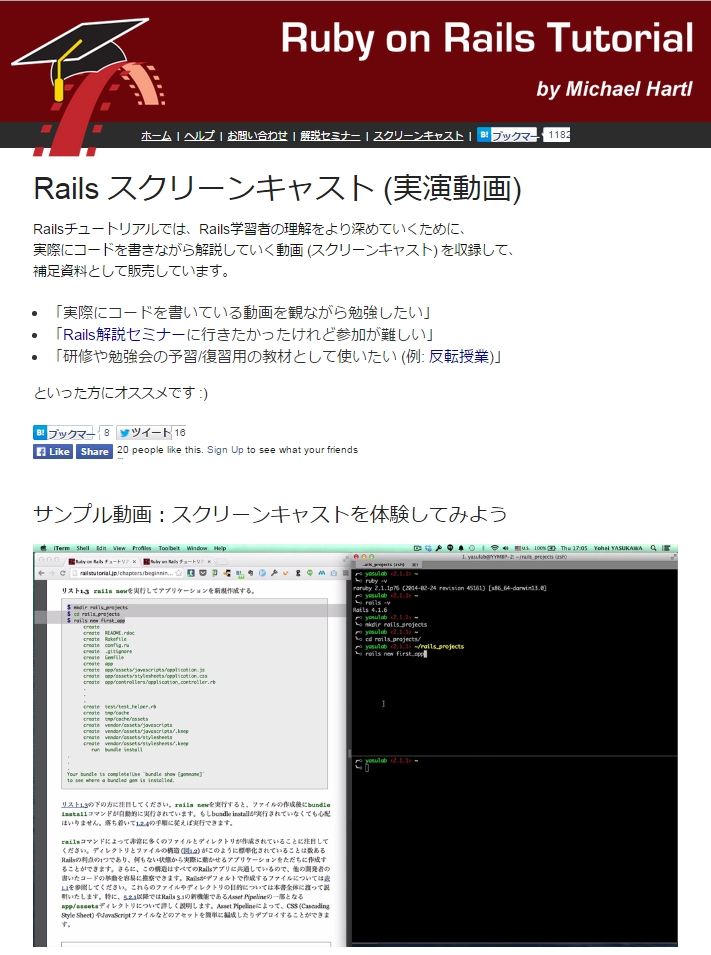Click the Facebook Like button
The height and width of the screenshot is (955, 711).
tap(53, 451)
